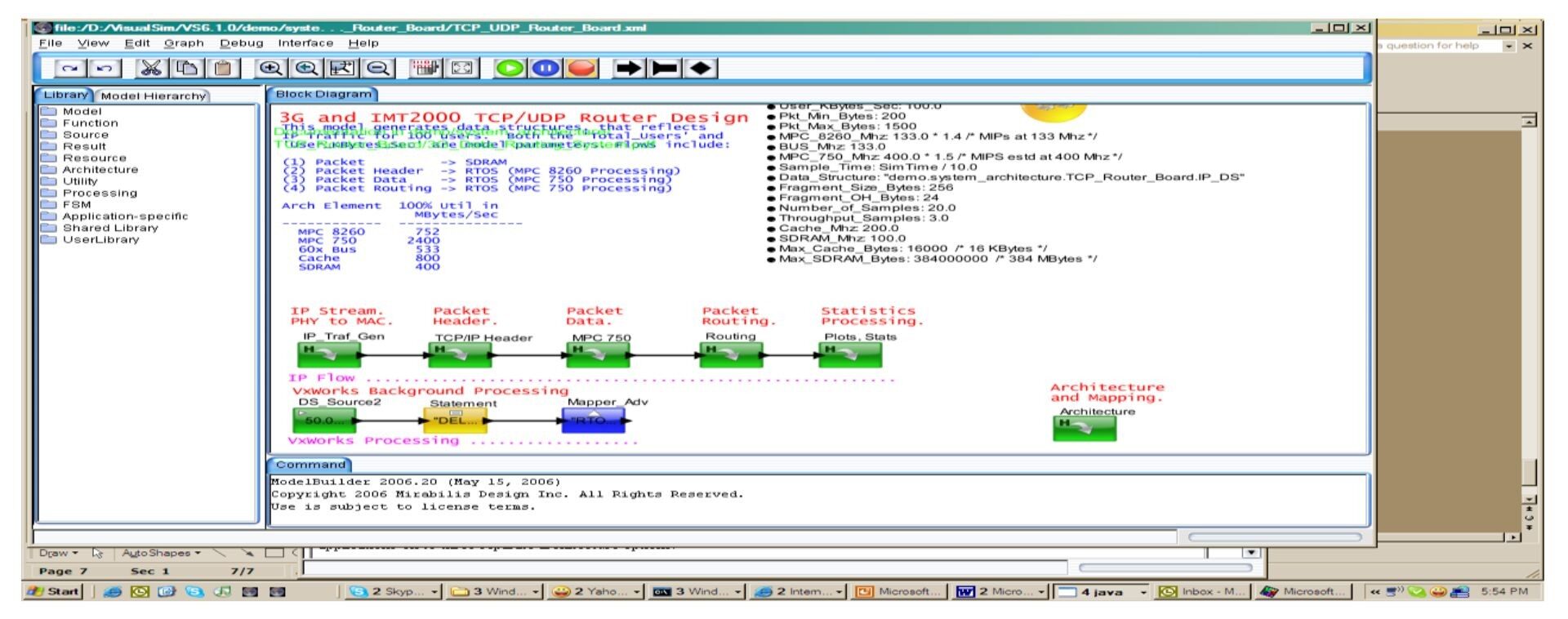Pause the simulation with blue button

click(546, 69)
